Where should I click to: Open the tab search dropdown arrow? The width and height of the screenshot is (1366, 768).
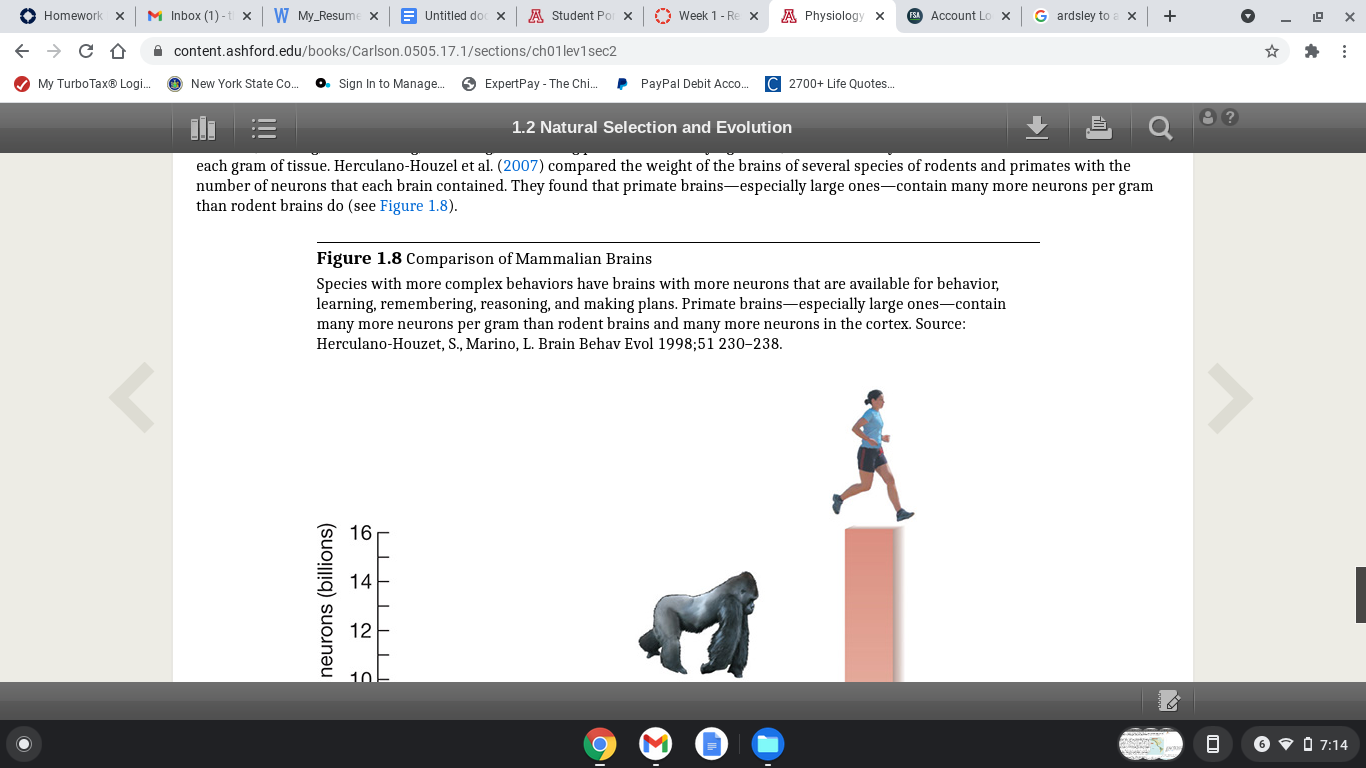(1247, 16)
